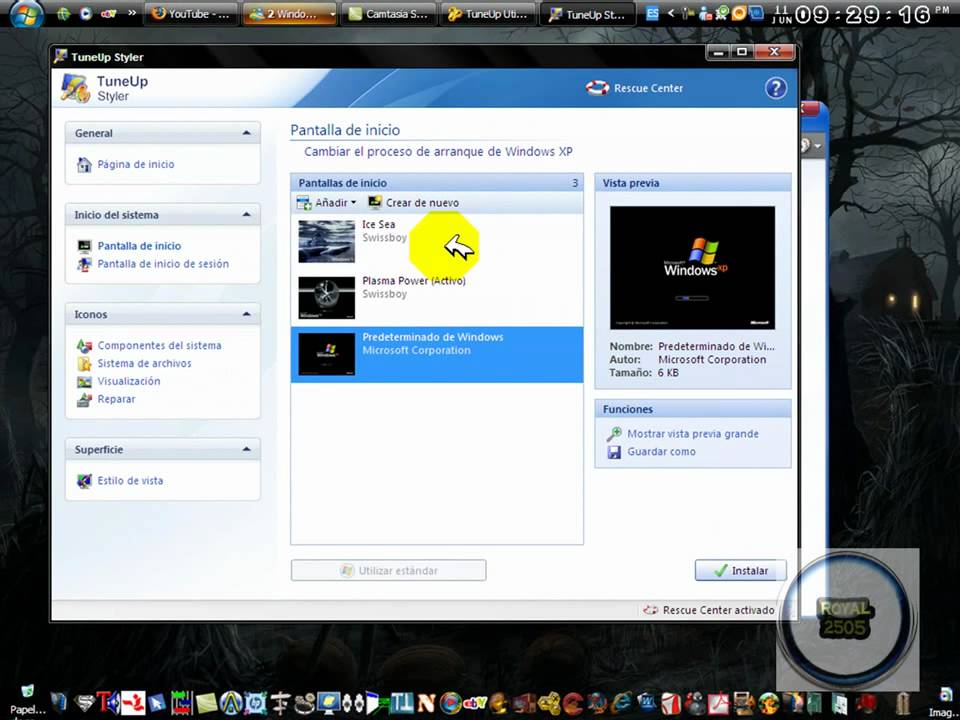Image resolution: width=960 pixels, height=720 pixels.
Task: Open Estilo de vista link
Action: 130,481
